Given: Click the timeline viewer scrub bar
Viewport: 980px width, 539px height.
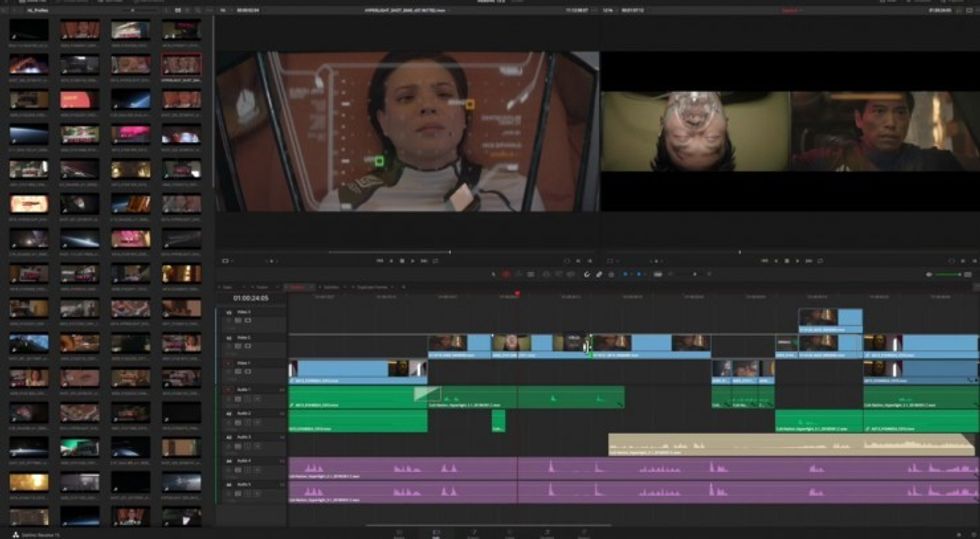Looking at the screenshot, I should (x=791, y=252).
